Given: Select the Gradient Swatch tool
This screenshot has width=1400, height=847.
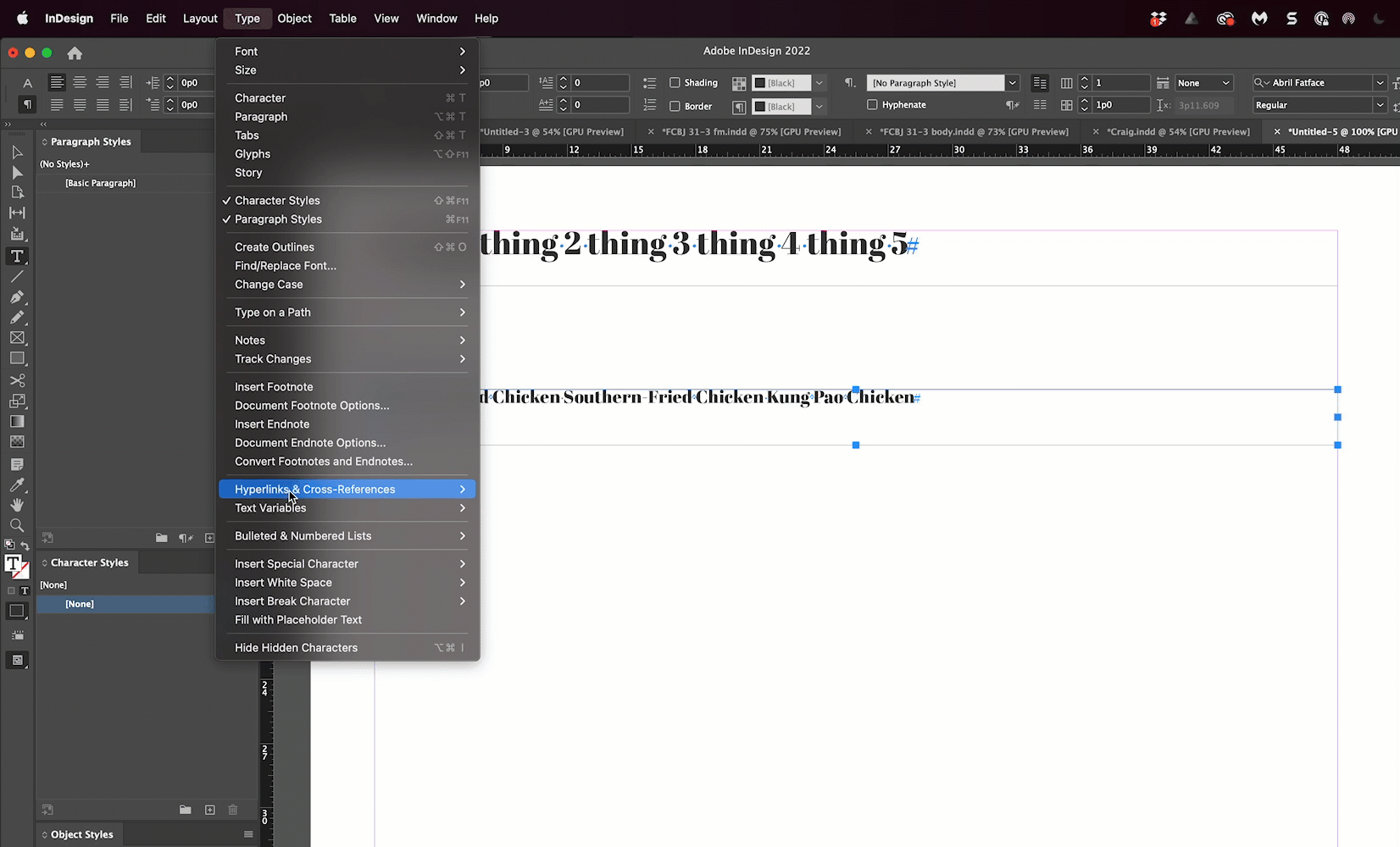Looking at the screenshot, I should [17, 422].
